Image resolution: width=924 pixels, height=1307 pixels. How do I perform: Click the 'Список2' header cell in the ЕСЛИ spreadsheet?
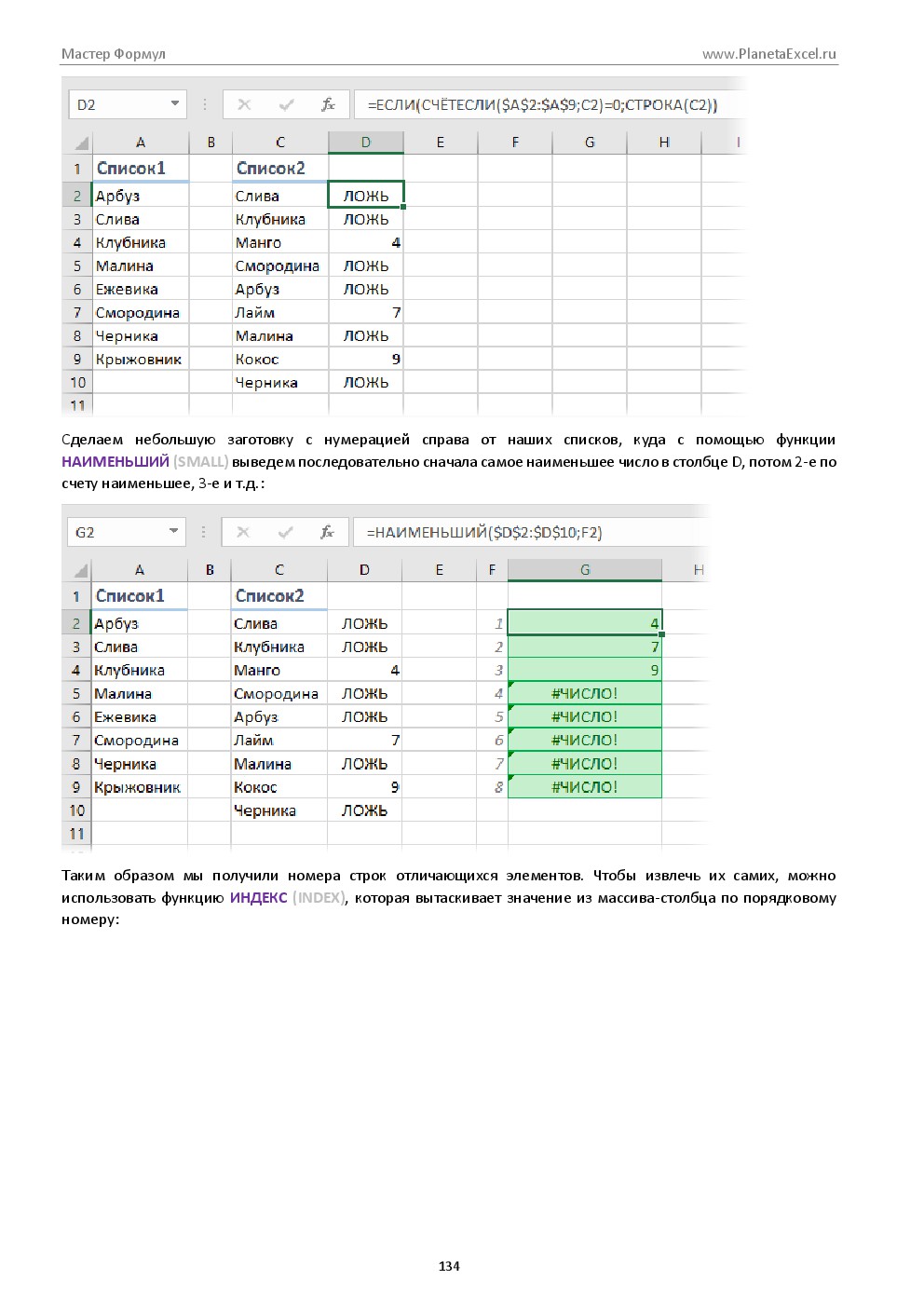point(280,169)
